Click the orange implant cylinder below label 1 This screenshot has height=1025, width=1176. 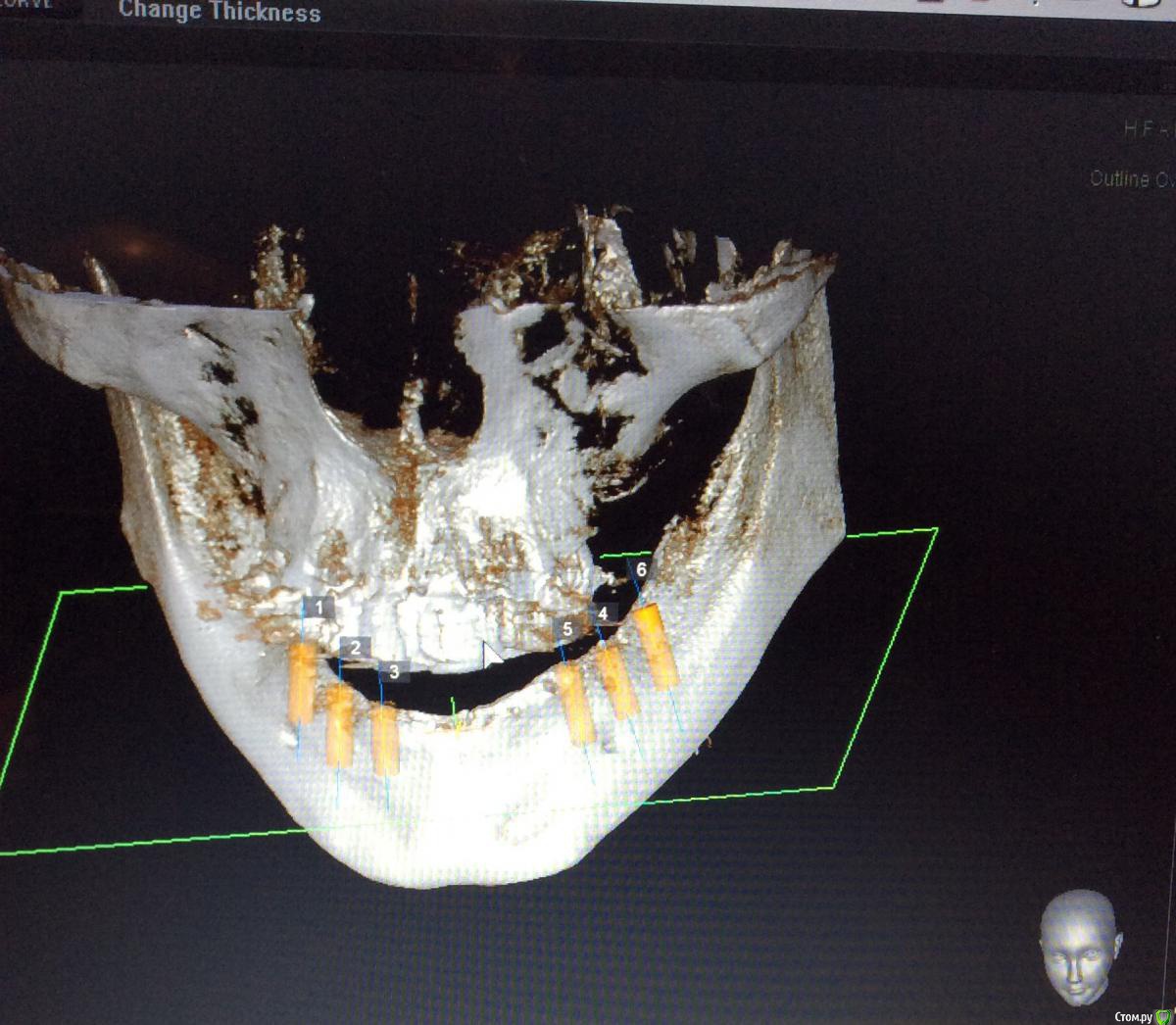click(x=302, y=683)
